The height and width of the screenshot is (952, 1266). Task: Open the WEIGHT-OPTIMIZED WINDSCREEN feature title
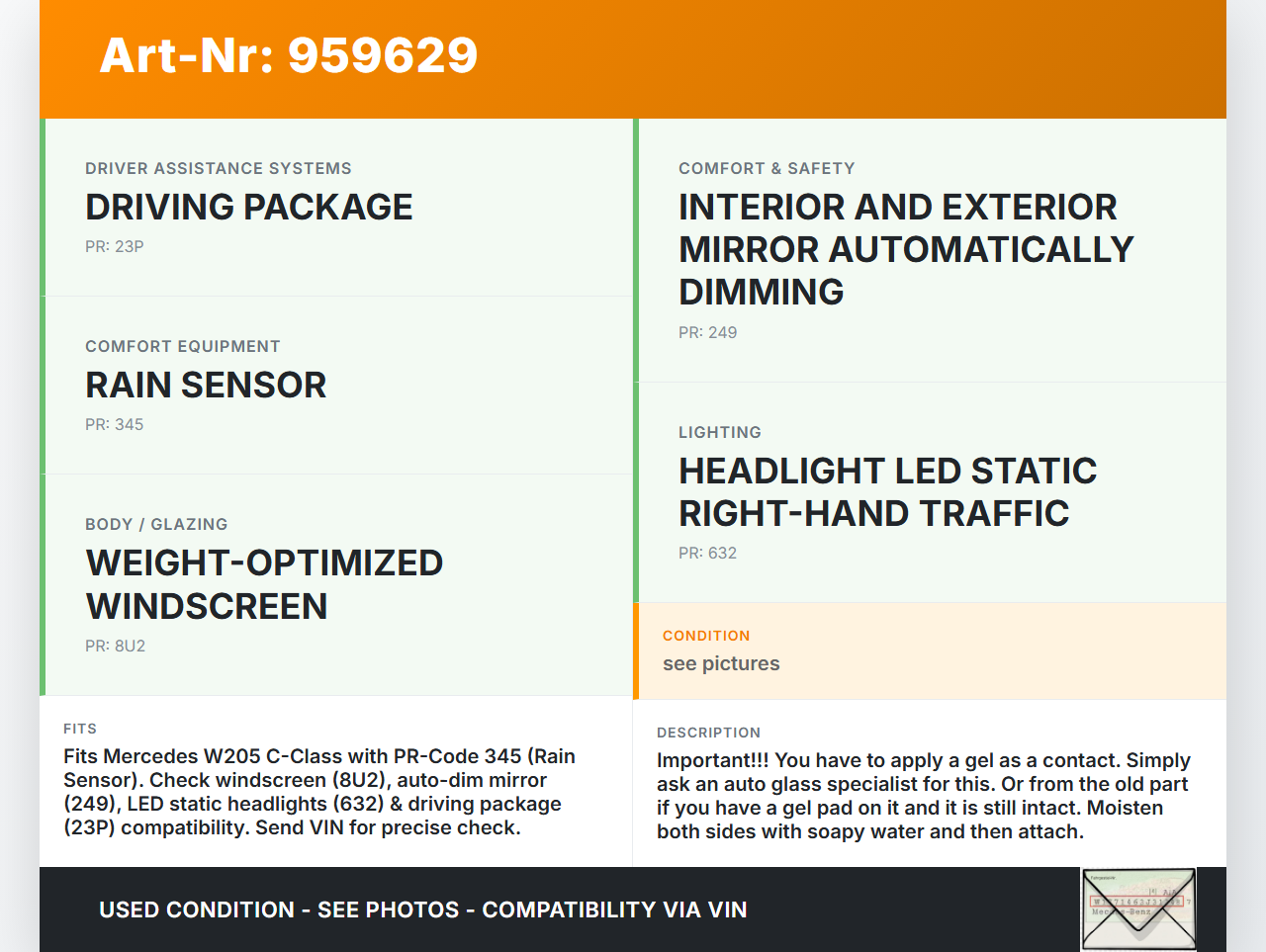click(x=264, y=584)
